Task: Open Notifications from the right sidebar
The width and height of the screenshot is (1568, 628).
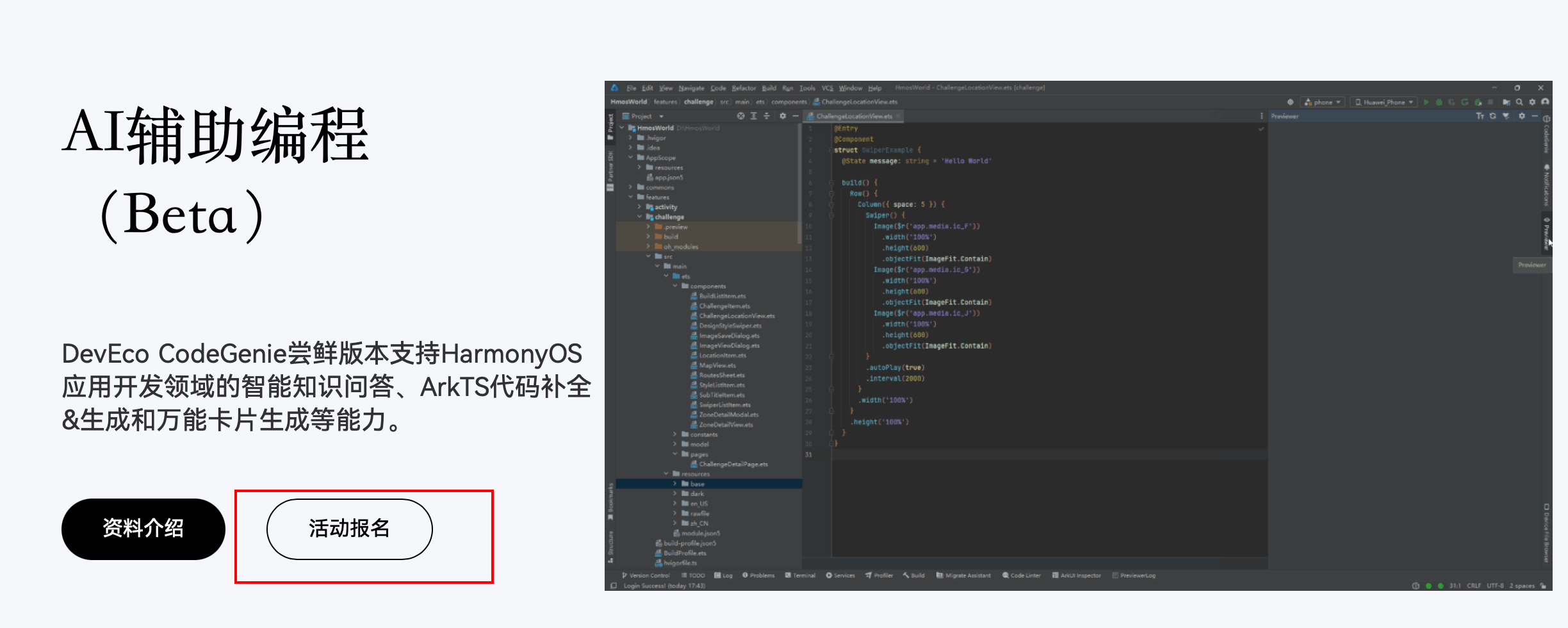Action: click(x=1547, y=185)
